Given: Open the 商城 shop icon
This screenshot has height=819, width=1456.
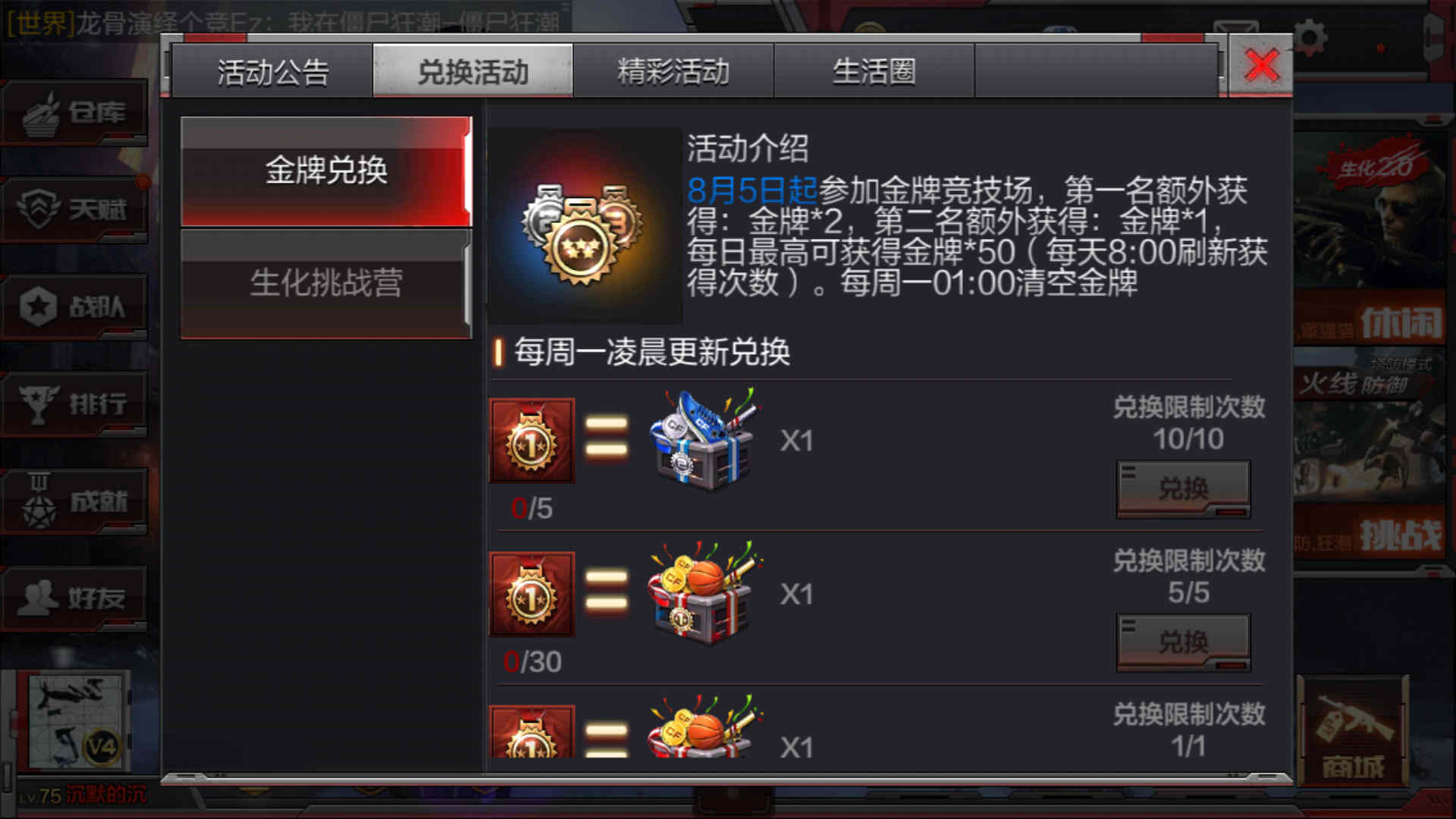Looking at the screenshot, I should point(1354,732).
